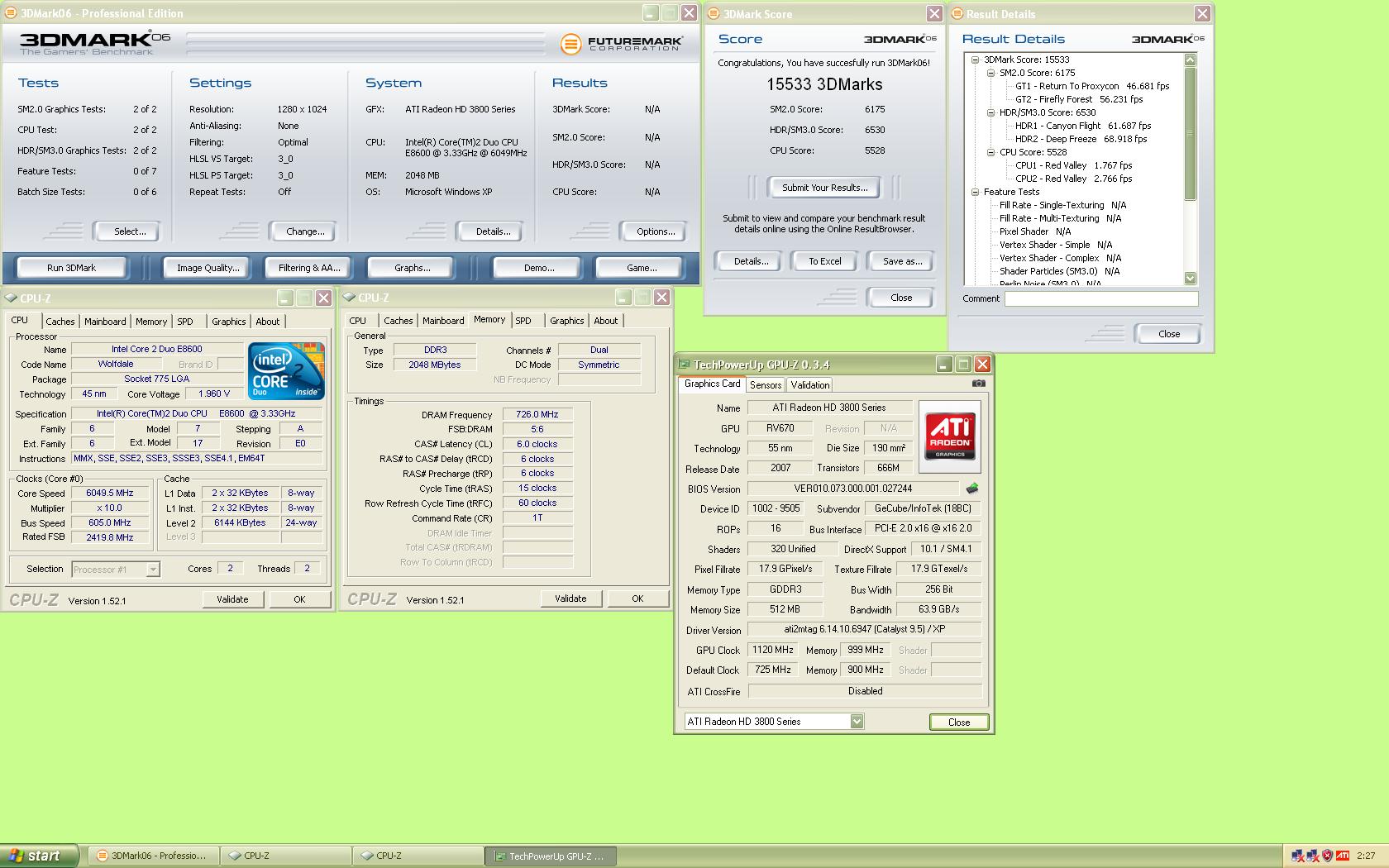Click Change button under Settings
Screen dimensions: 1389x868
pos(305,231)
